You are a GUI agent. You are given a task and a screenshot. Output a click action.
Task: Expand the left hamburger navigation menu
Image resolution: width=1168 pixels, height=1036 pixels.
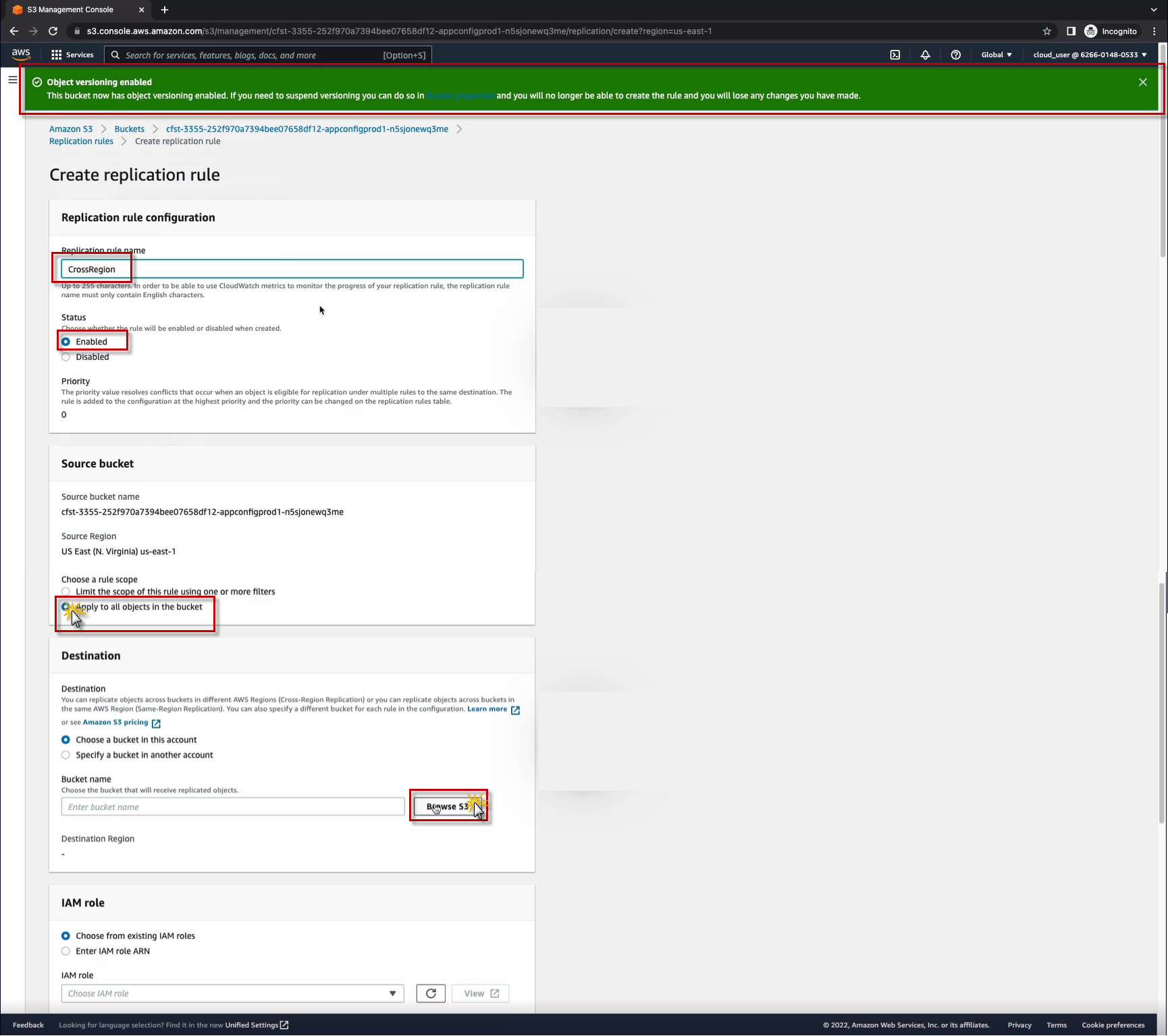tap(13, 80)
